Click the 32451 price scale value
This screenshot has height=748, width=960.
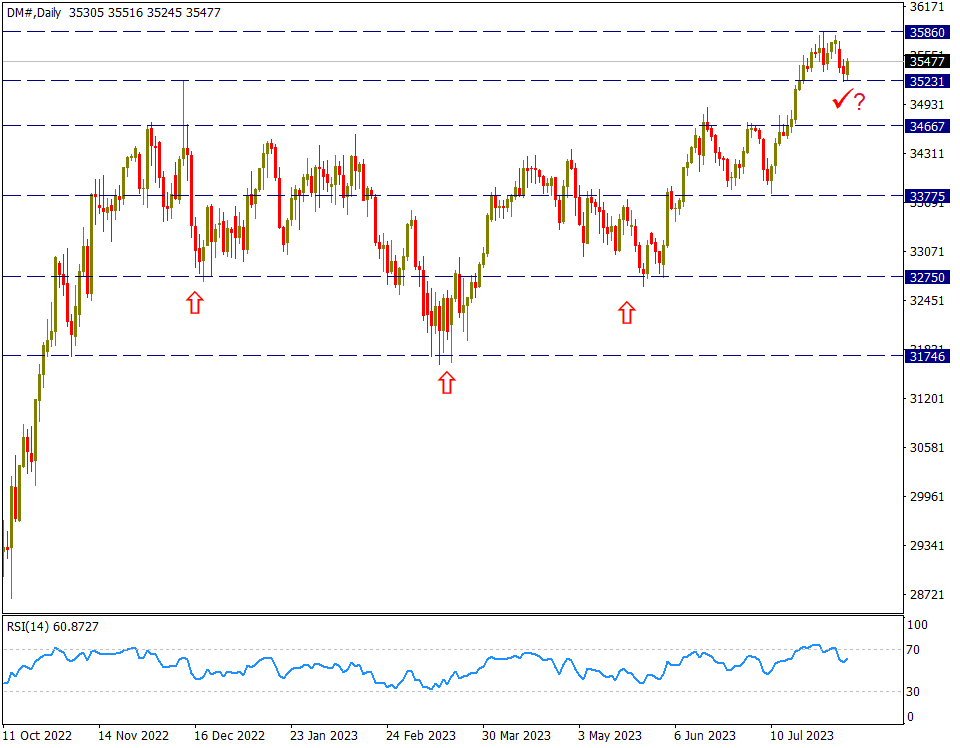click(x=927, y=301)
